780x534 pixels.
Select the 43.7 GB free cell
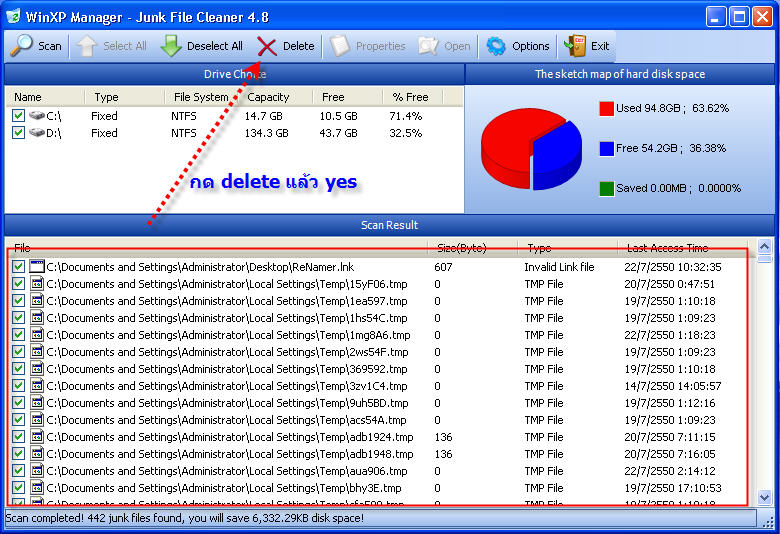[x=338, y=133]
